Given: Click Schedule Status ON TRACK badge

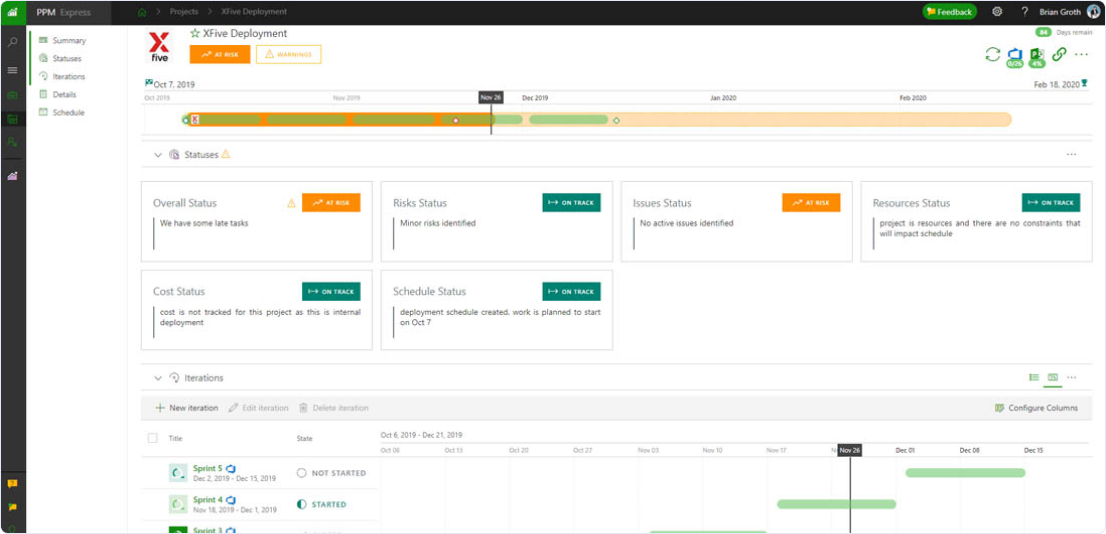Looking at the screenshot, I should point(571,291).
